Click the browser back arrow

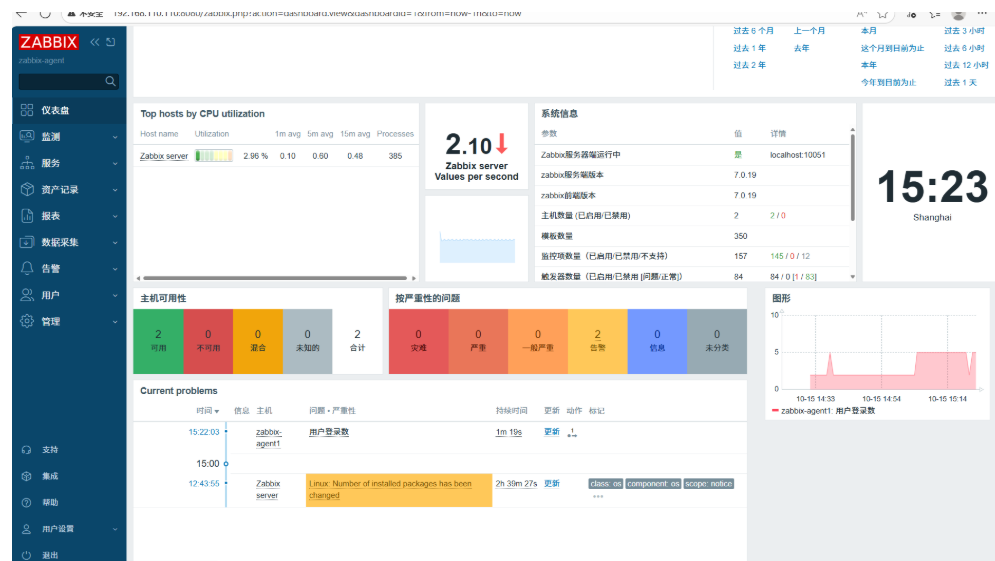click(x=22, y=13)
